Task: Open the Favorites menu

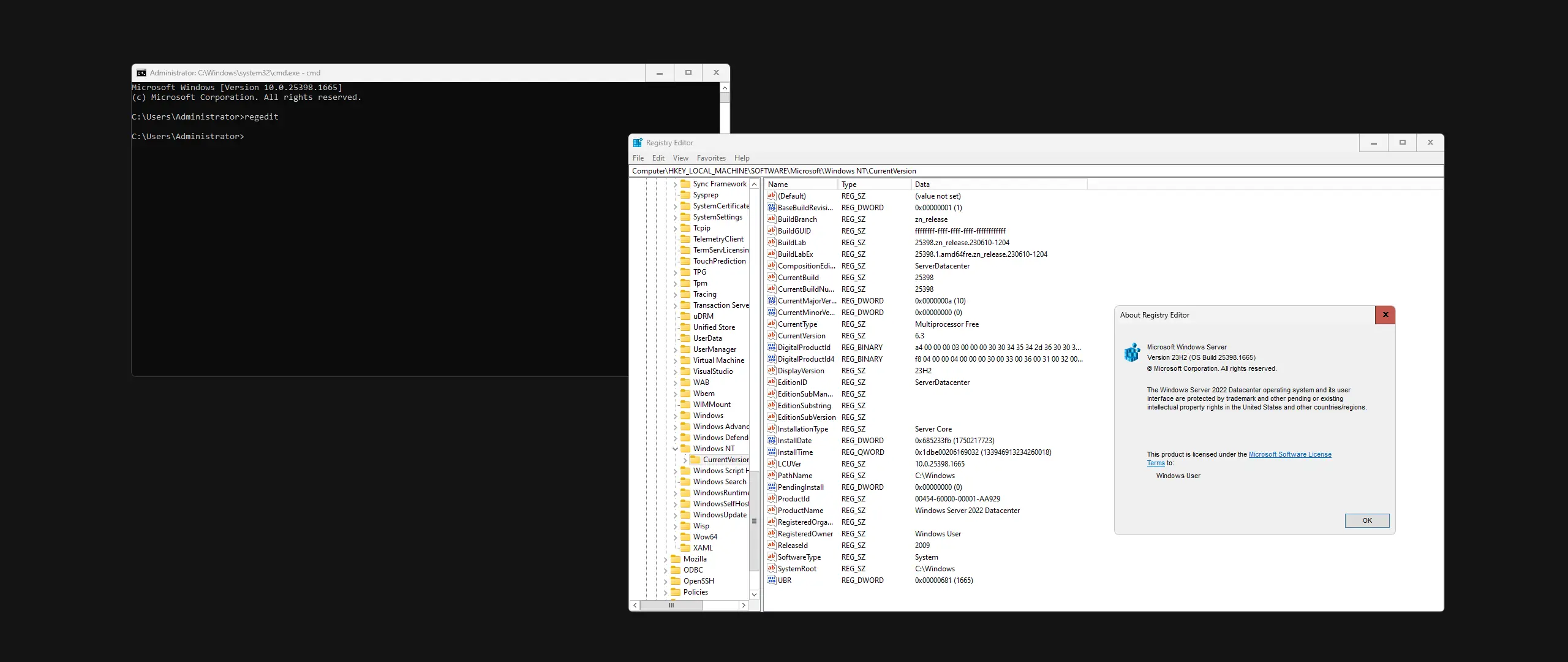Action: pos(710,158)
